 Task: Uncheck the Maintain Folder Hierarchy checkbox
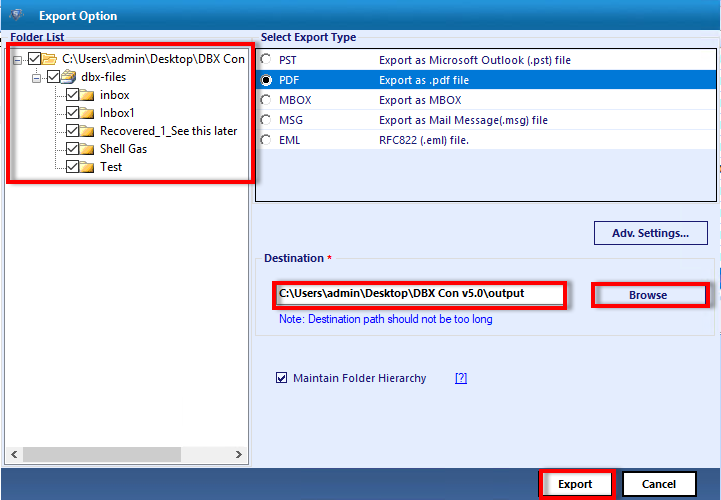coord(281,378)
